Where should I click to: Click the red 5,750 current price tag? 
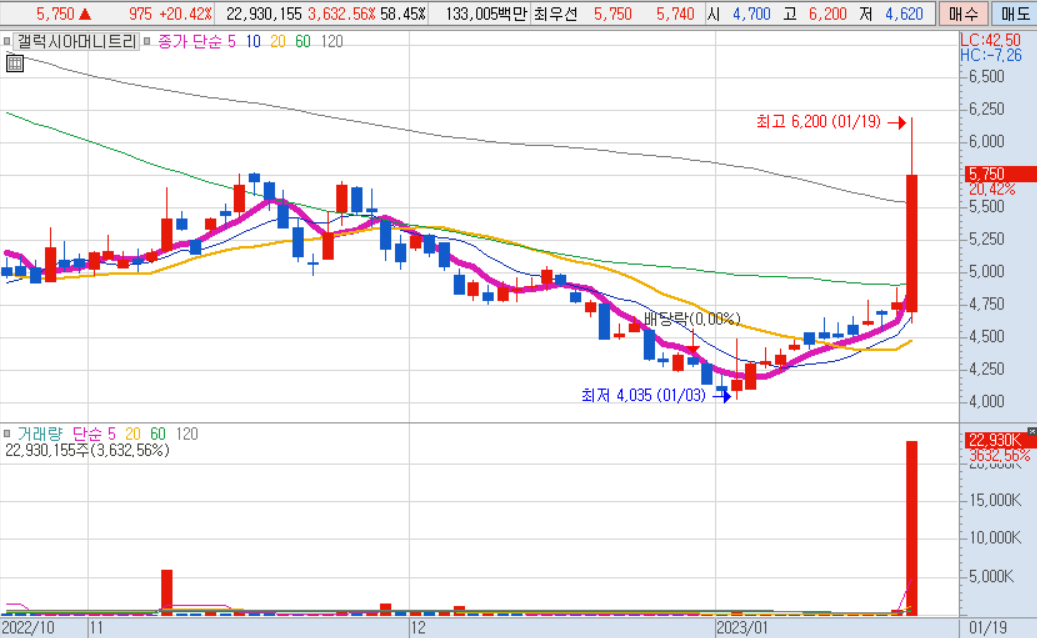1001,174
